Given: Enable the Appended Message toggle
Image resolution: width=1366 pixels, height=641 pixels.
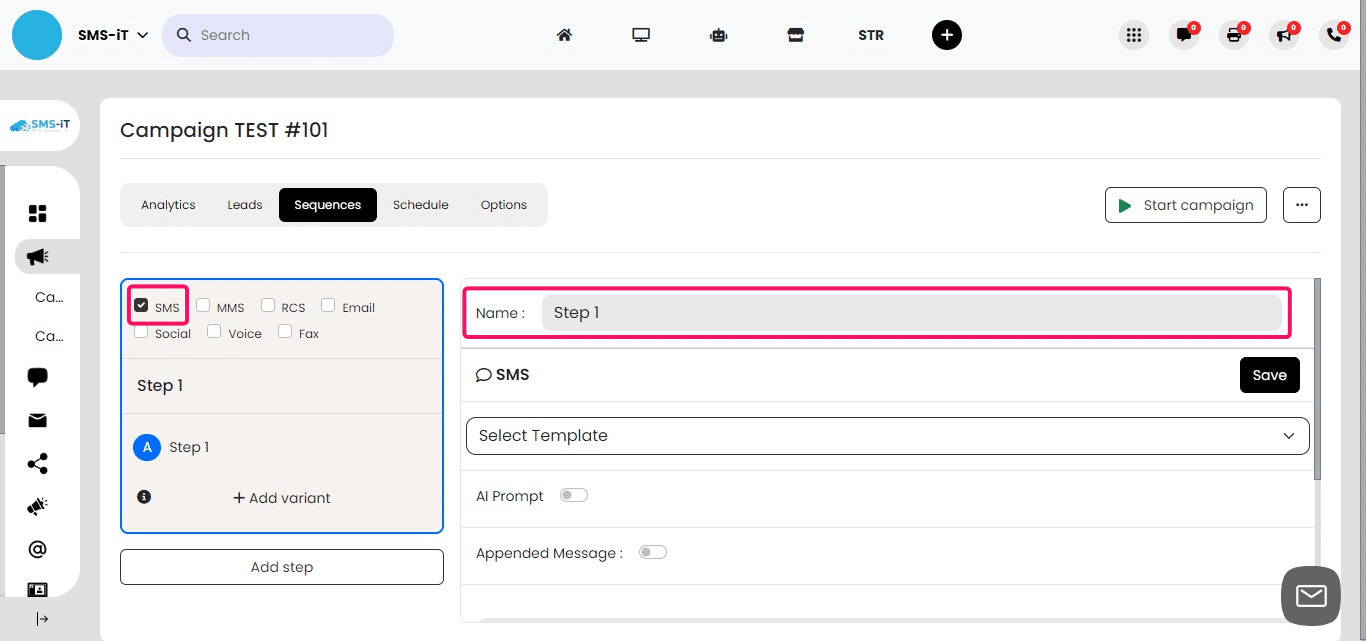Looking at the screenshot, I should (x=652, y=551).
